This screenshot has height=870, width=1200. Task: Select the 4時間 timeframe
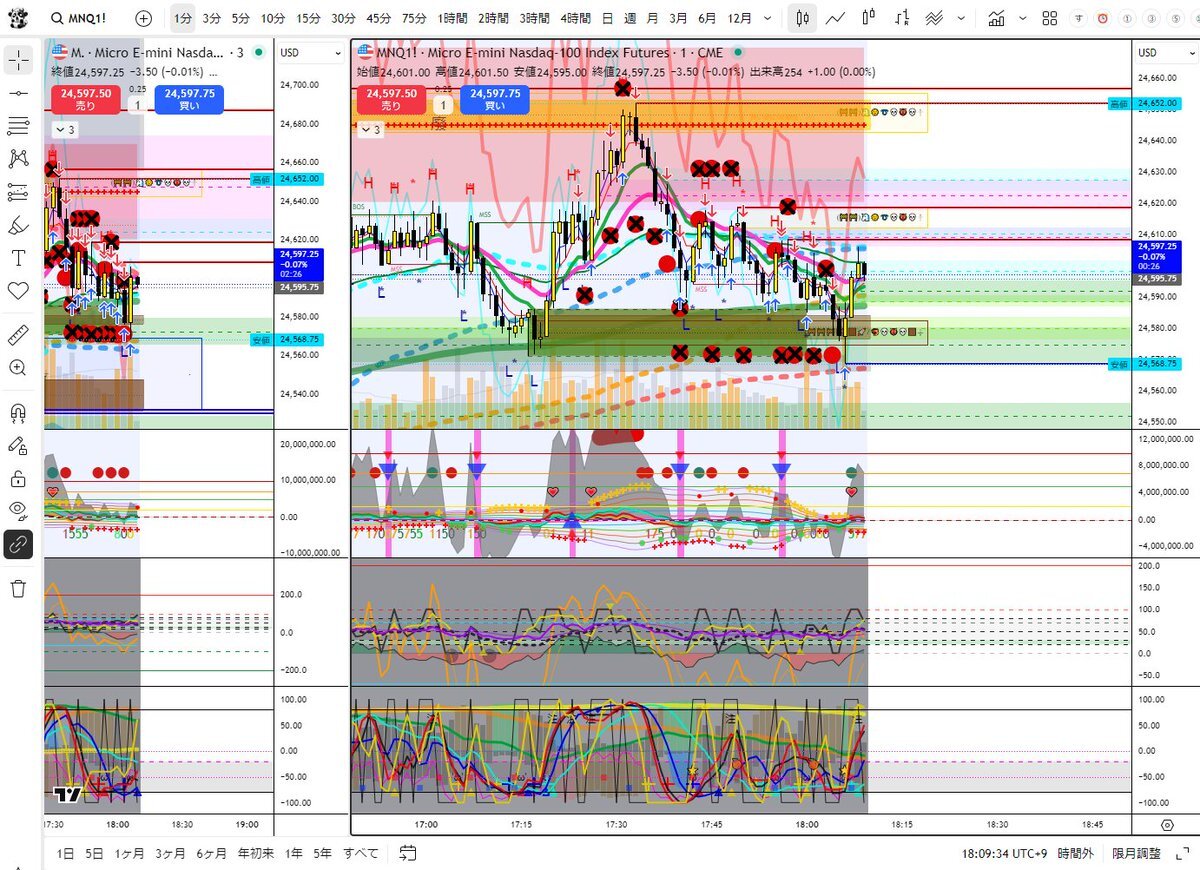(575, 18)
